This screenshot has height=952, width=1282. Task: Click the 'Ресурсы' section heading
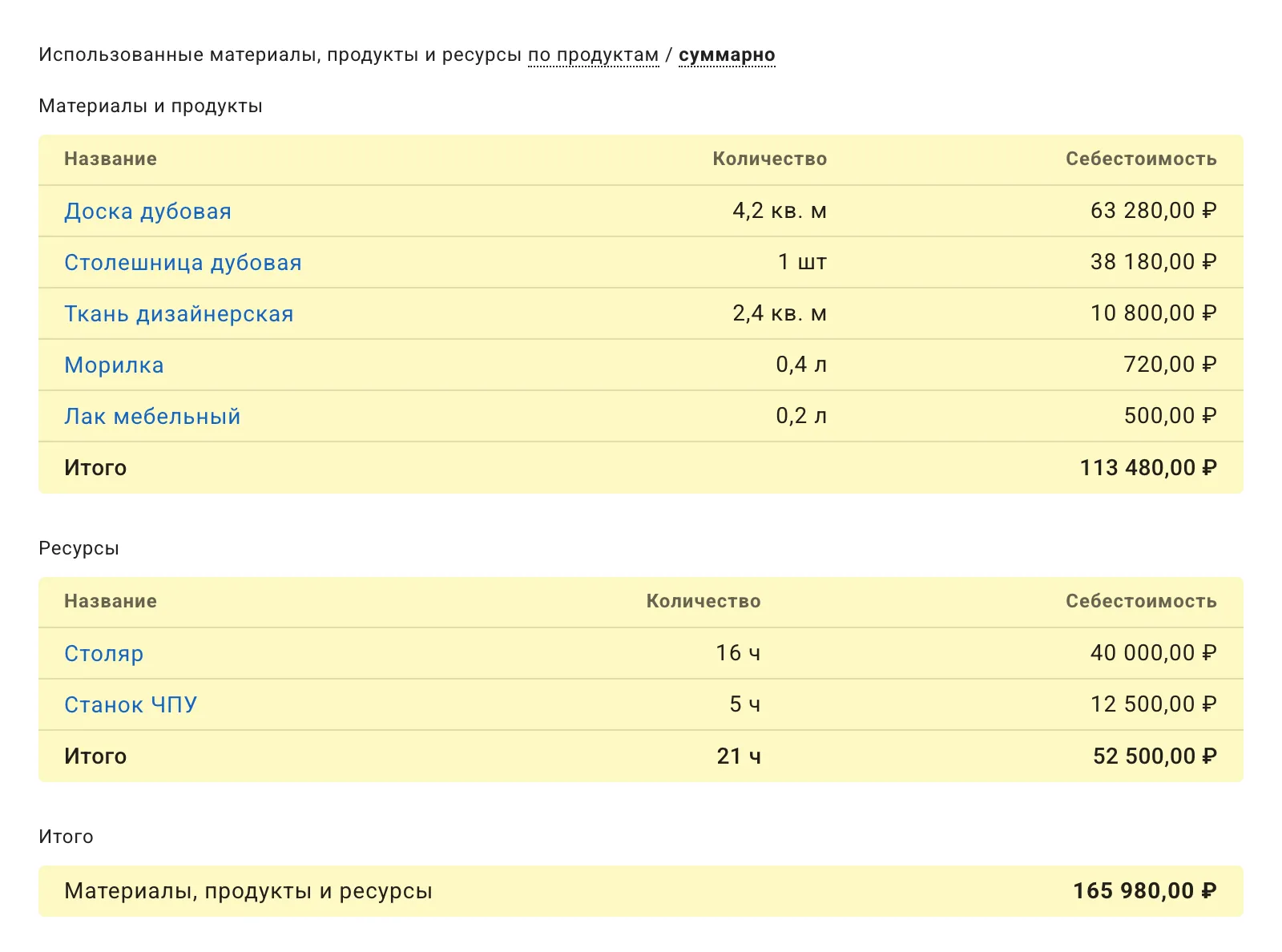[x=79, y=548]
